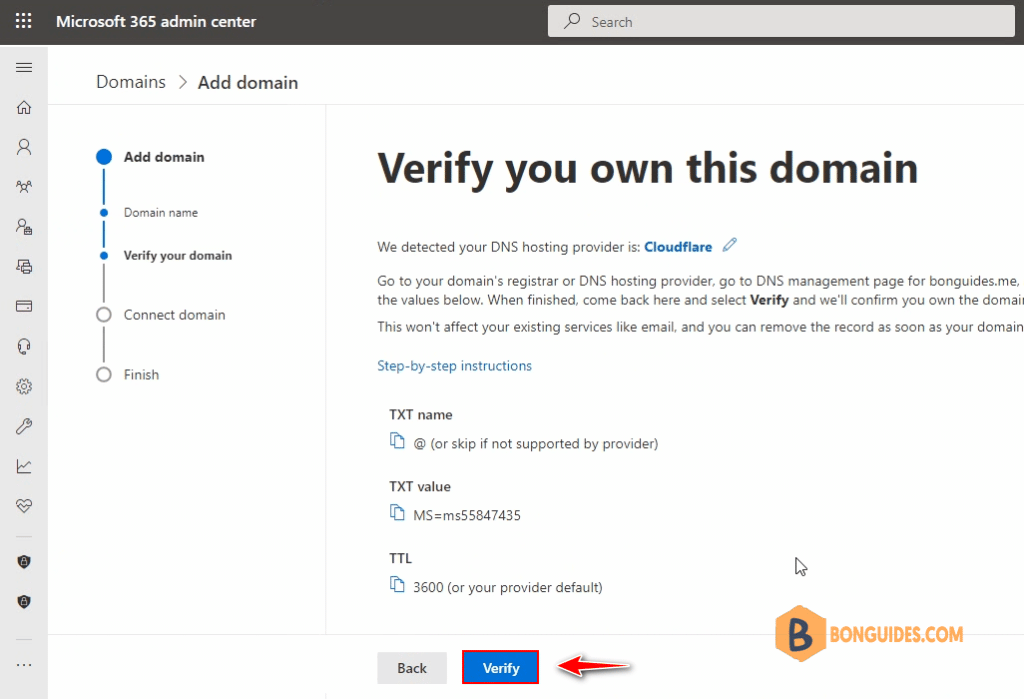This screenshot has height=699, width=1024.
Task: Open Step-by-step instructions link
Action: 455,366
